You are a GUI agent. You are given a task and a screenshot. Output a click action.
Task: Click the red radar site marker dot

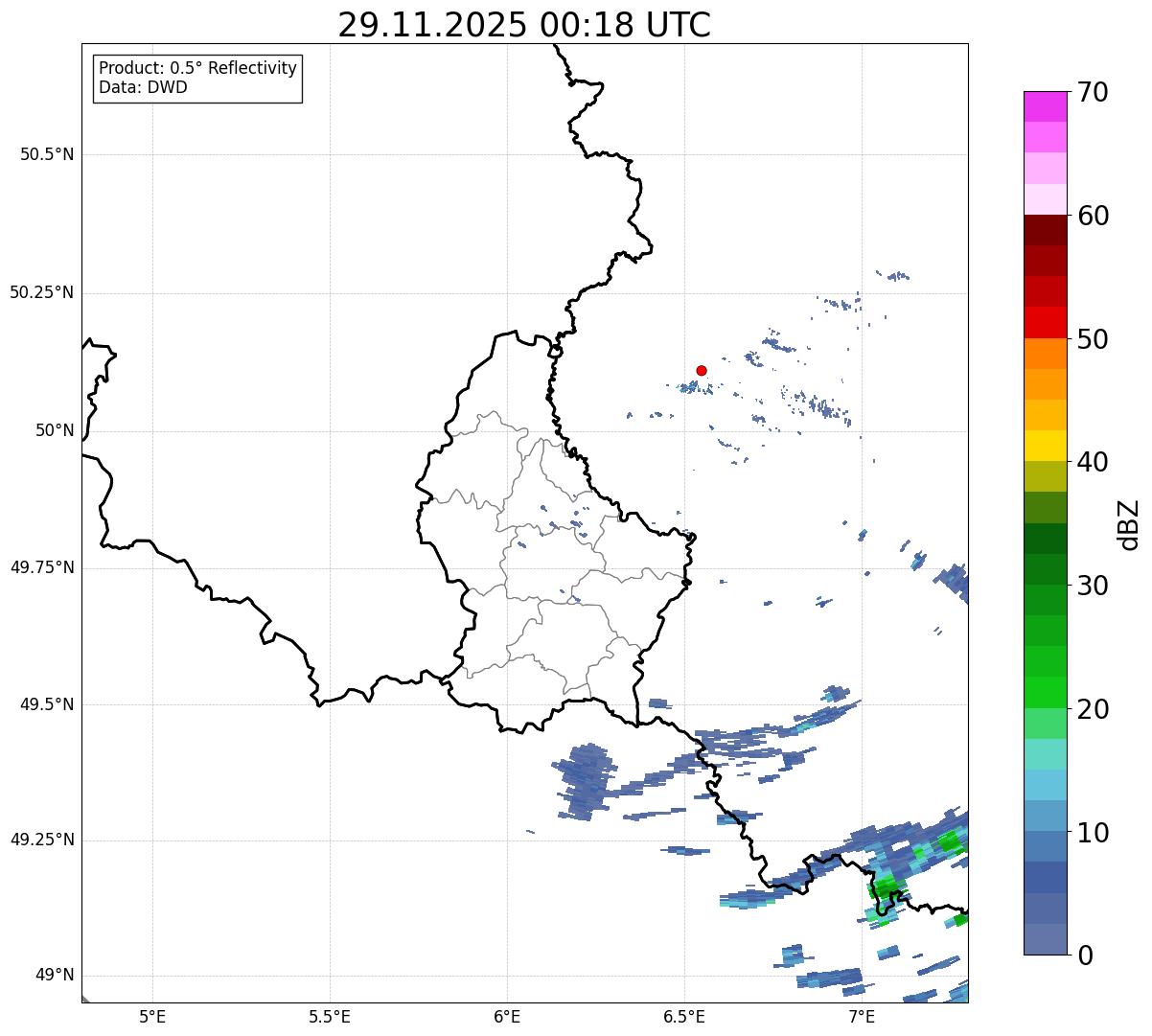pyautogui.click(x=702, y=370)
